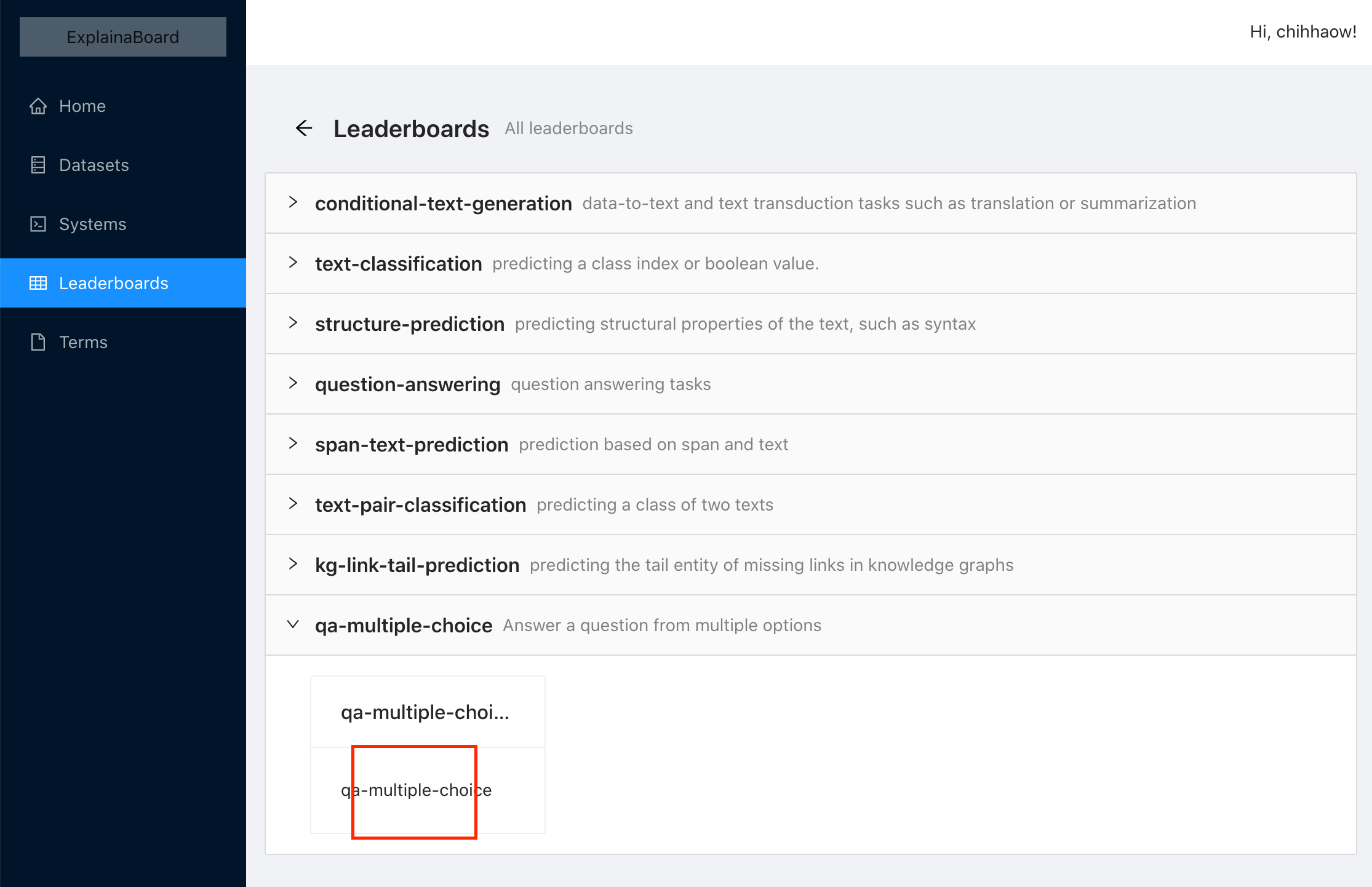This screenshot has height=887, width=1372.
Task: Open Systems via its terminal icon
Action: tap(38, 224)
